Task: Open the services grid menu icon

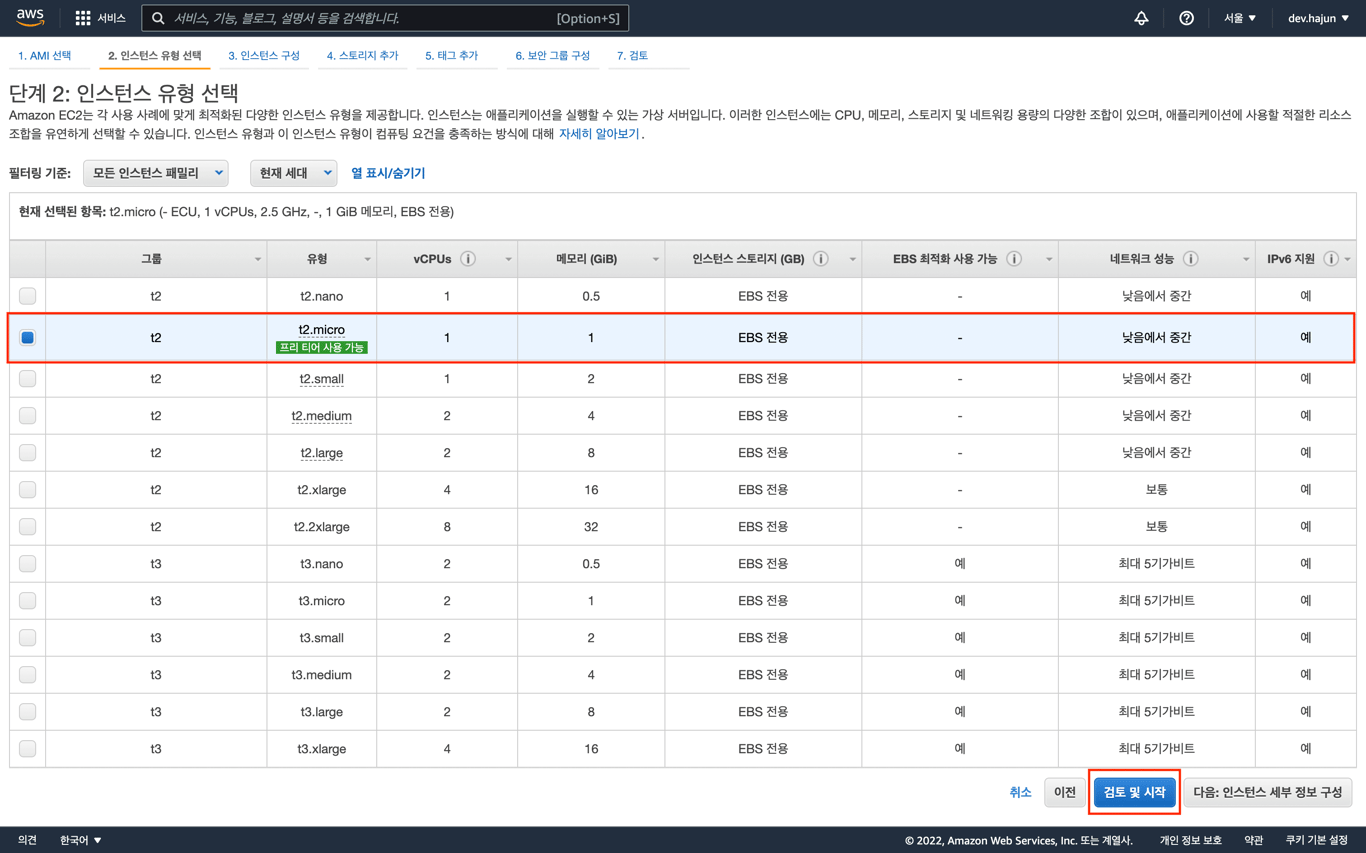Action: [83, 18]
